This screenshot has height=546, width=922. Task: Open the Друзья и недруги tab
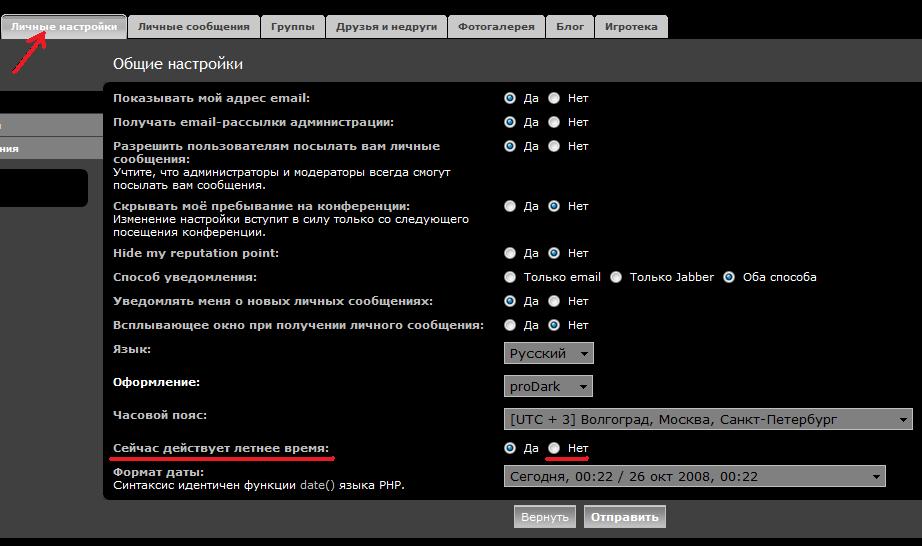386,27
